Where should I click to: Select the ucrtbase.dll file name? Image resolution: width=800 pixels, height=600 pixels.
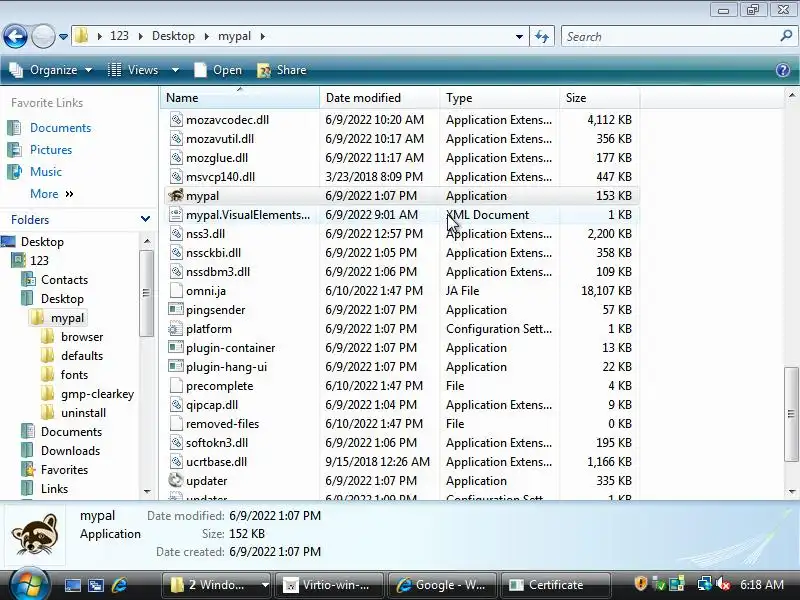click(216, 462)
